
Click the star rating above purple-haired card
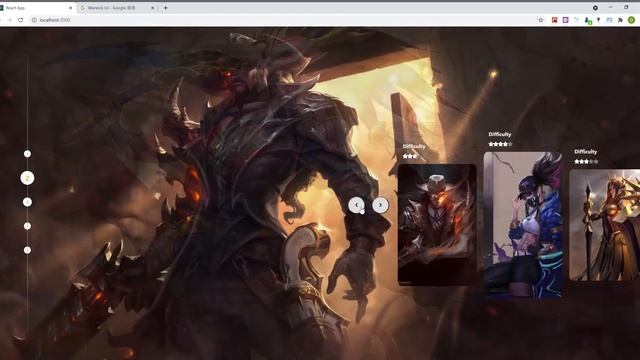point(500,144)
